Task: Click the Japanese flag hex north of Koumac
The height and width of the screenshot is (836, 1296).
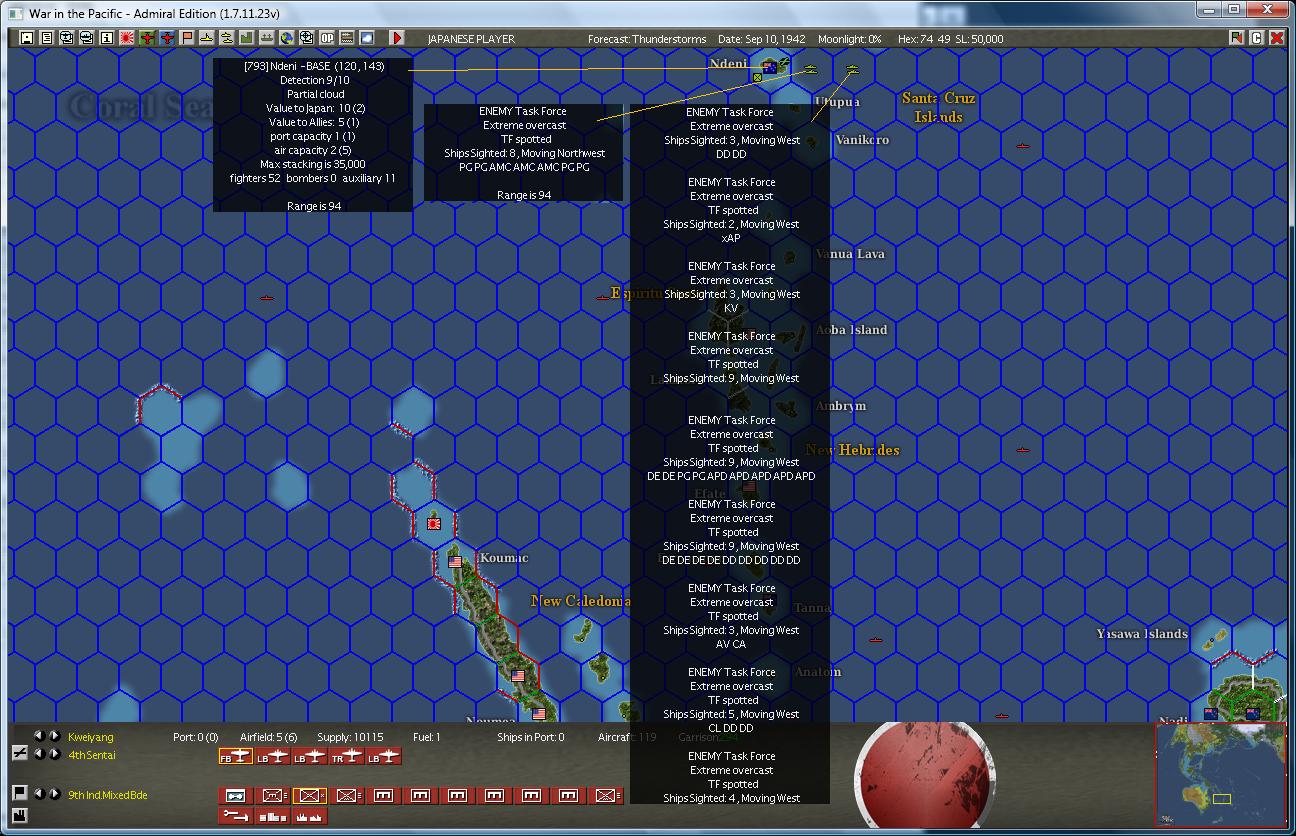Action: pyautogui.click(x=434, y=523)
